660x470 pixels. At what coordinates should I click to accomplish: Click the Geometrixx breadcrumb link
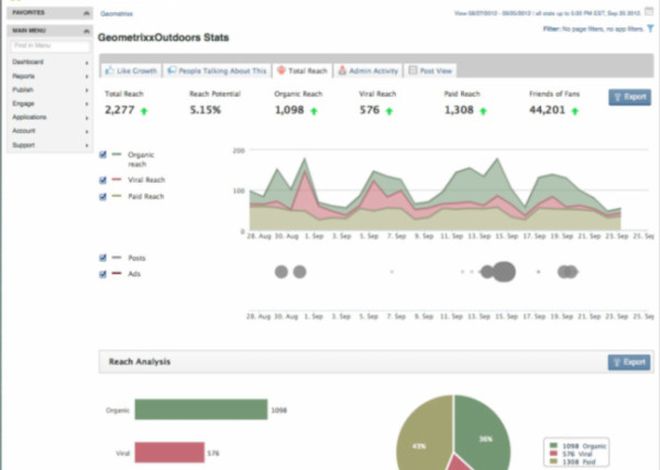pos(117,14)
